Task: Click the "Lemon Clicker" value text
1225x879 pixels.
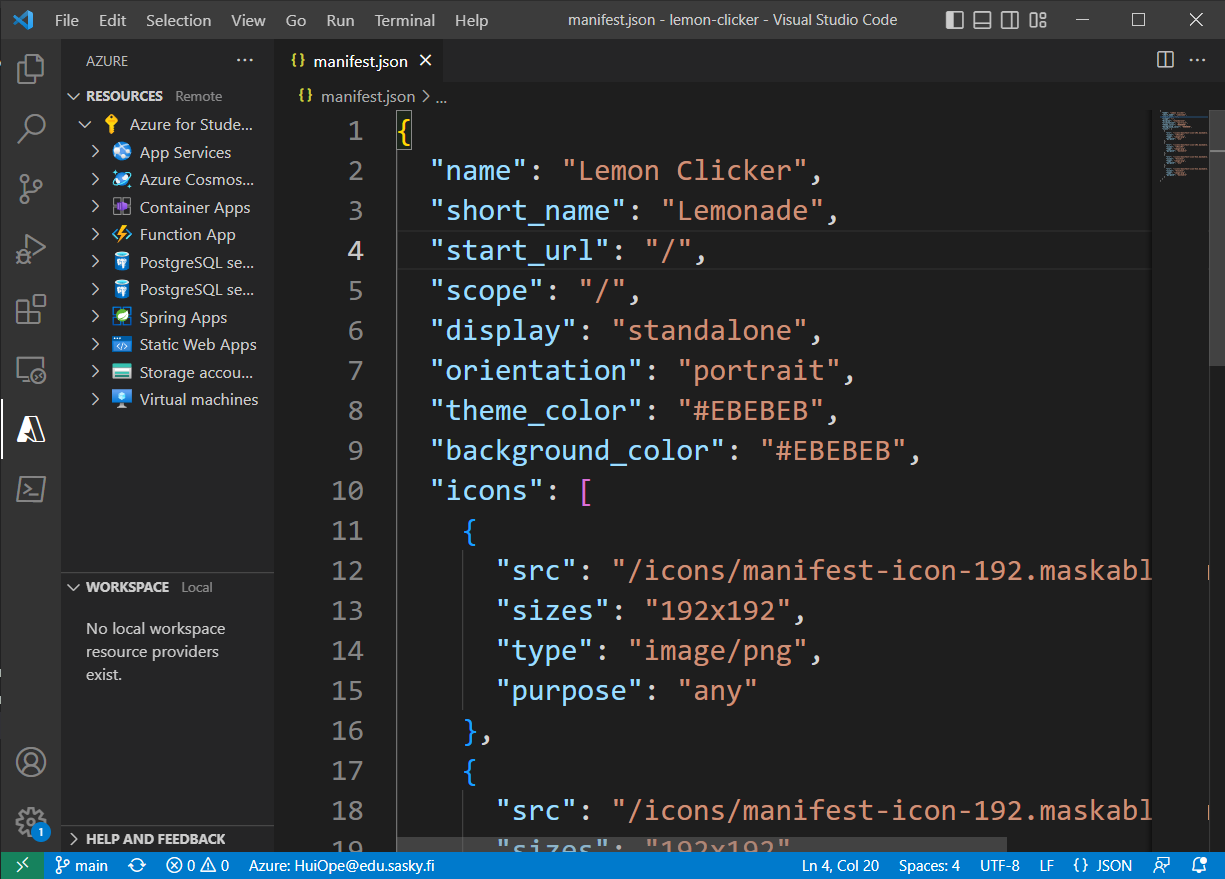Action: [684, 170]
